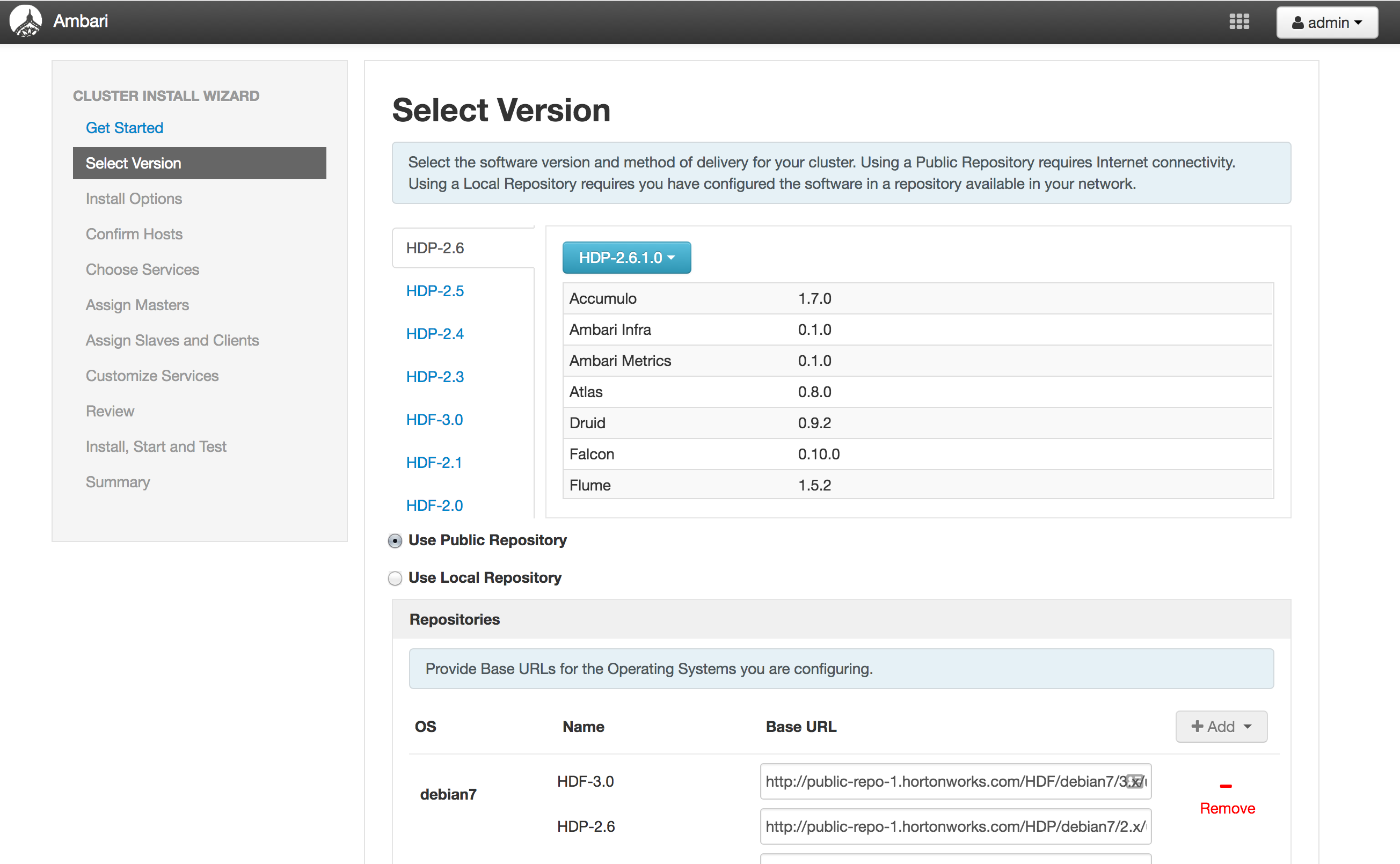Open the HDF-2.1 stack tab

tap(434, 462)
